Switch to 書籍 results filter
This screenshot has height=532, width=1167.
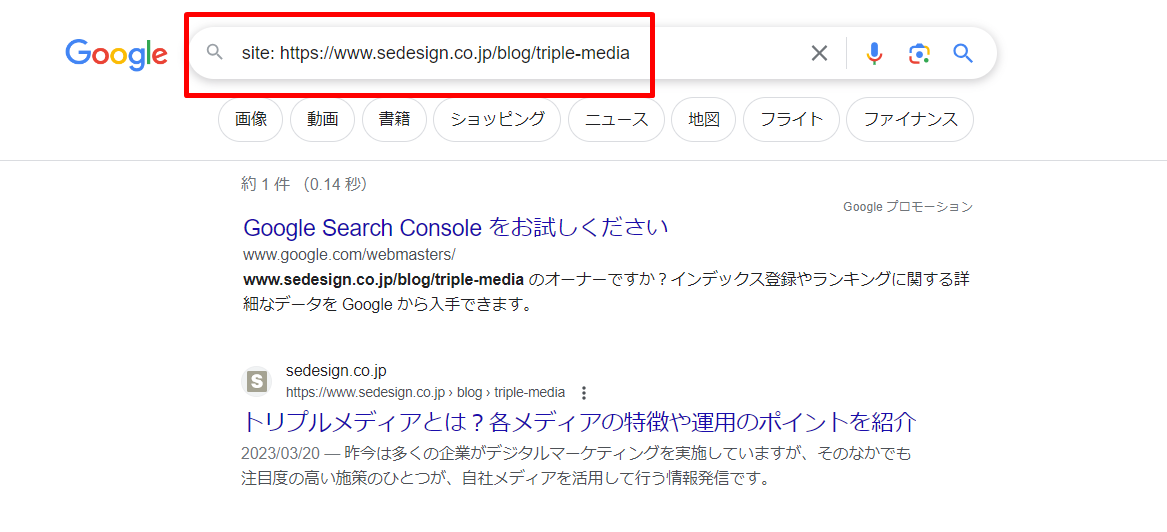tap(394, 119)
